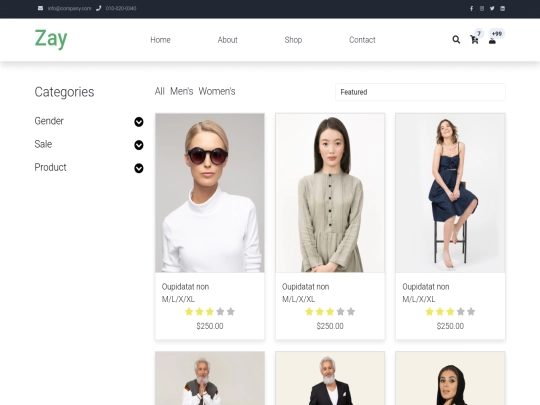This screenshot has height=405, width=540.
Task: Click the +99 account badge
Action: tap(497, 33)
